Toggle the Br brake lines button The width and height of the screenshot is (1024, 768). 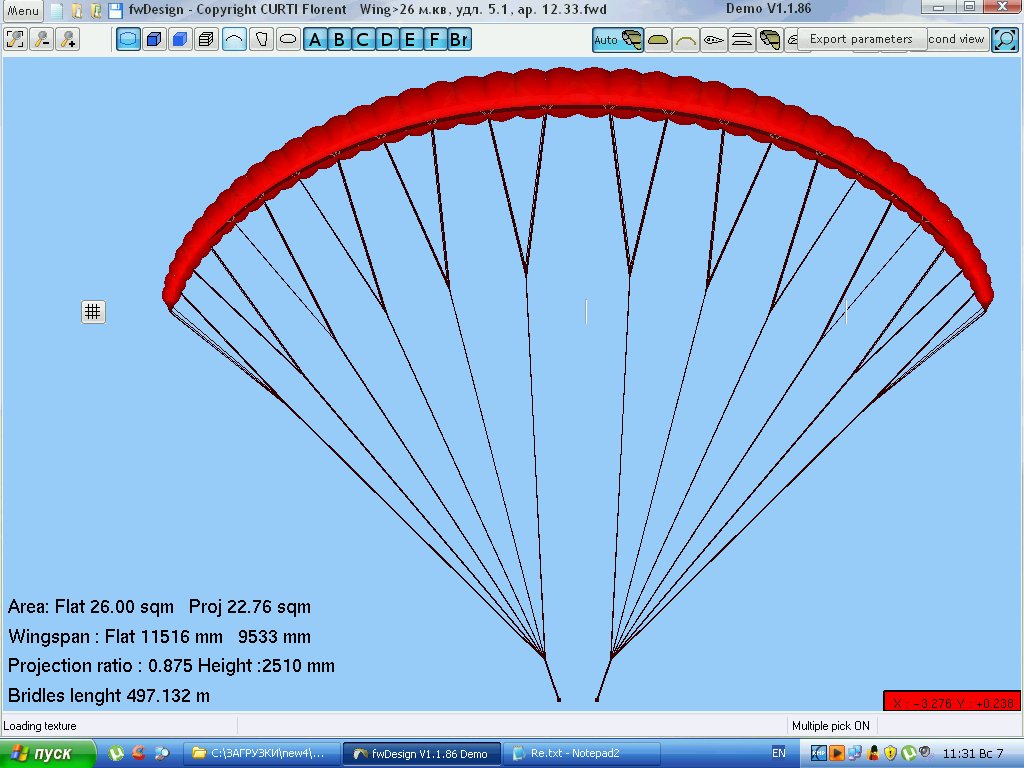(459, 40)
